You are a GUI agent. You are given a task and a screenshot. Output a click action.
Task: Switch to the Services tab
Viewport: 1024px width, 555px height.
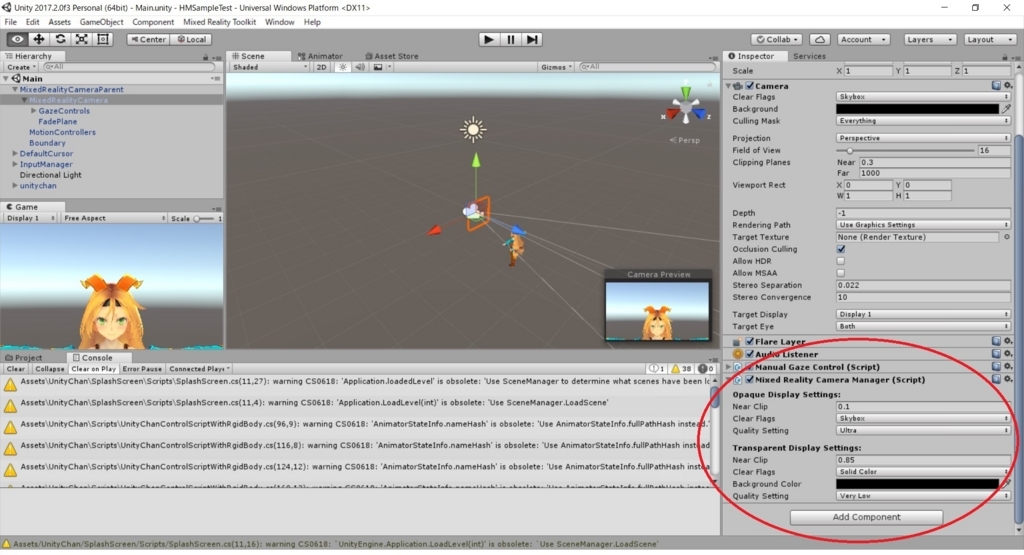coord(809,56)
